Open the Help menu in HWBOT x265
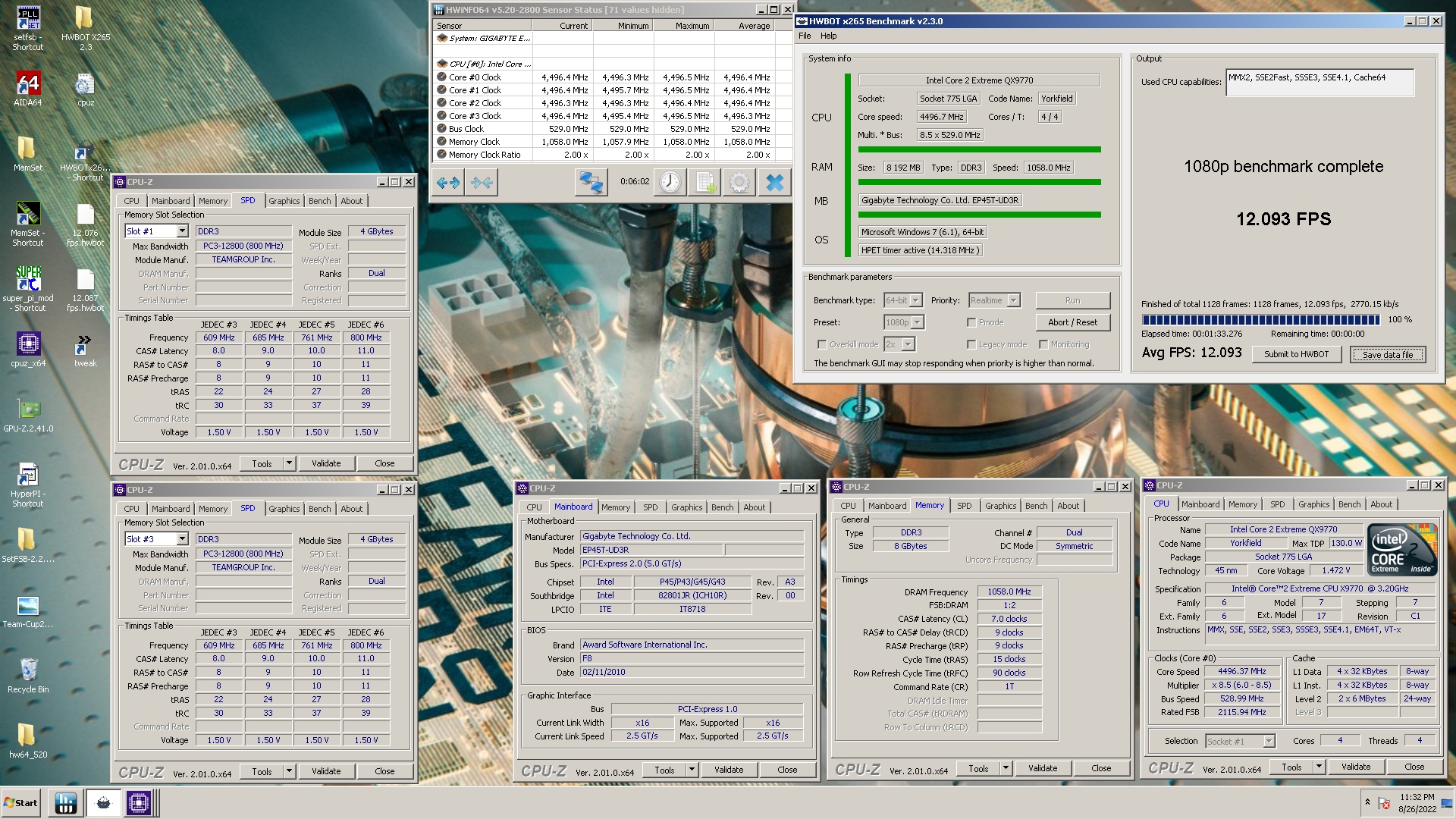The image size is (1456, 819). pos(829,36)
